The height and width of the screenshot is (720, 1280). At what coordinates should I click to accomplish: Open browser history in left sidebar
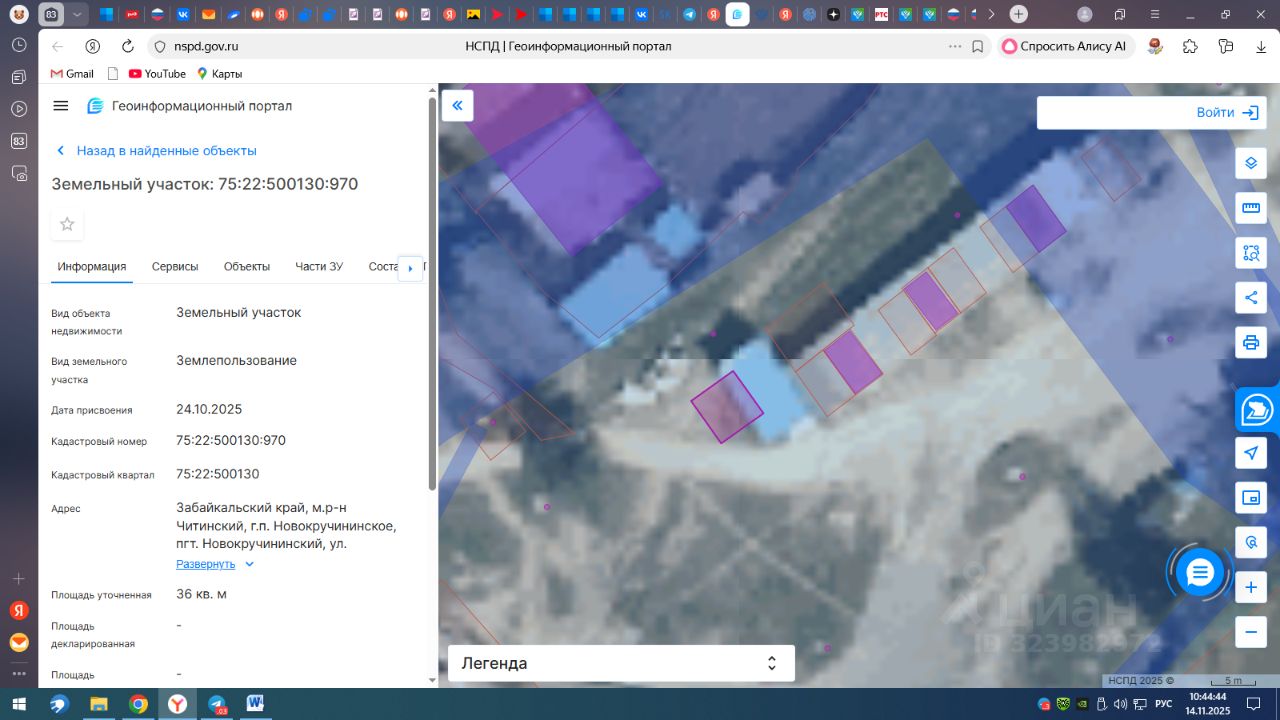(x=18, y=45)
